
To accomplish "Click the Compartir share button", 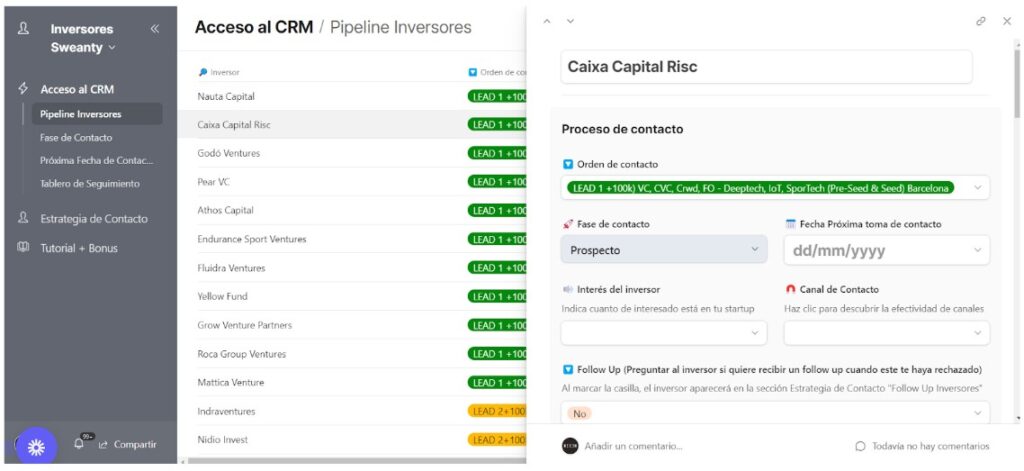I will click(127, 445).
